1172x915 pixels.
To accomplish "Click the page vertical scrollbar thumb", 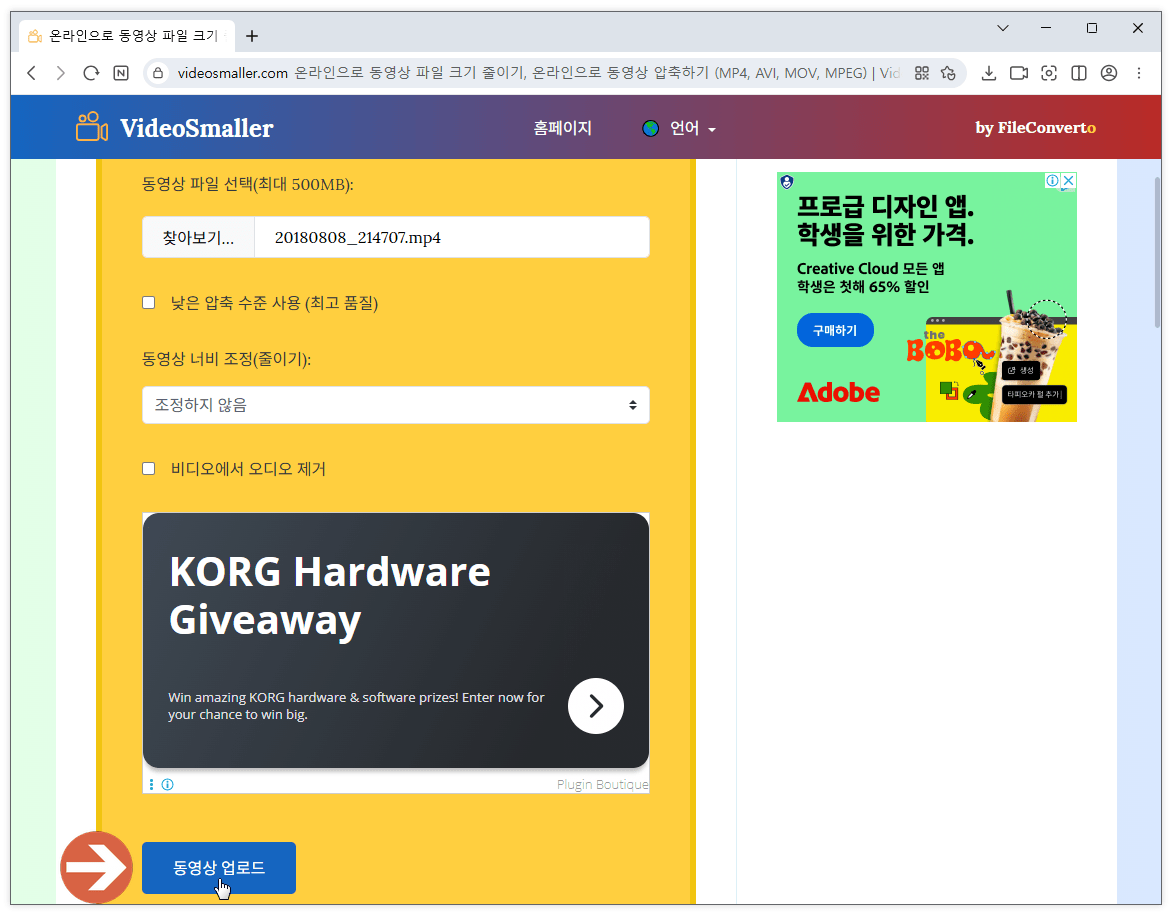I will coord(1156,252).
